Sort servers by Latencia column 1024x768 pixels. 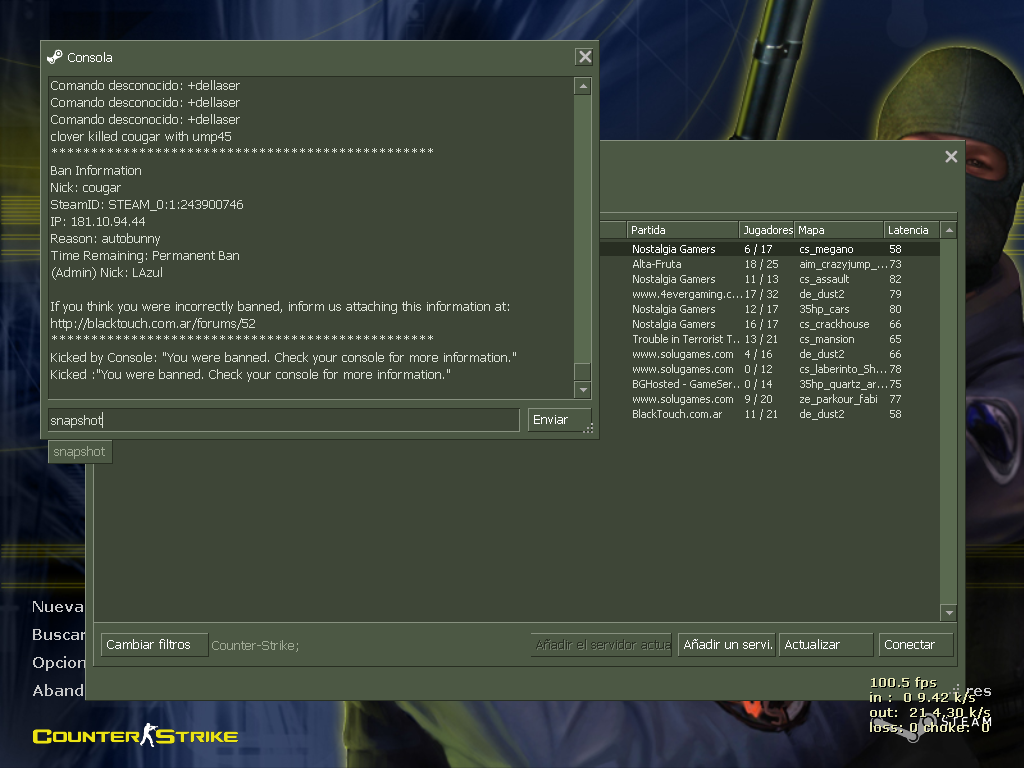point(912,230)
